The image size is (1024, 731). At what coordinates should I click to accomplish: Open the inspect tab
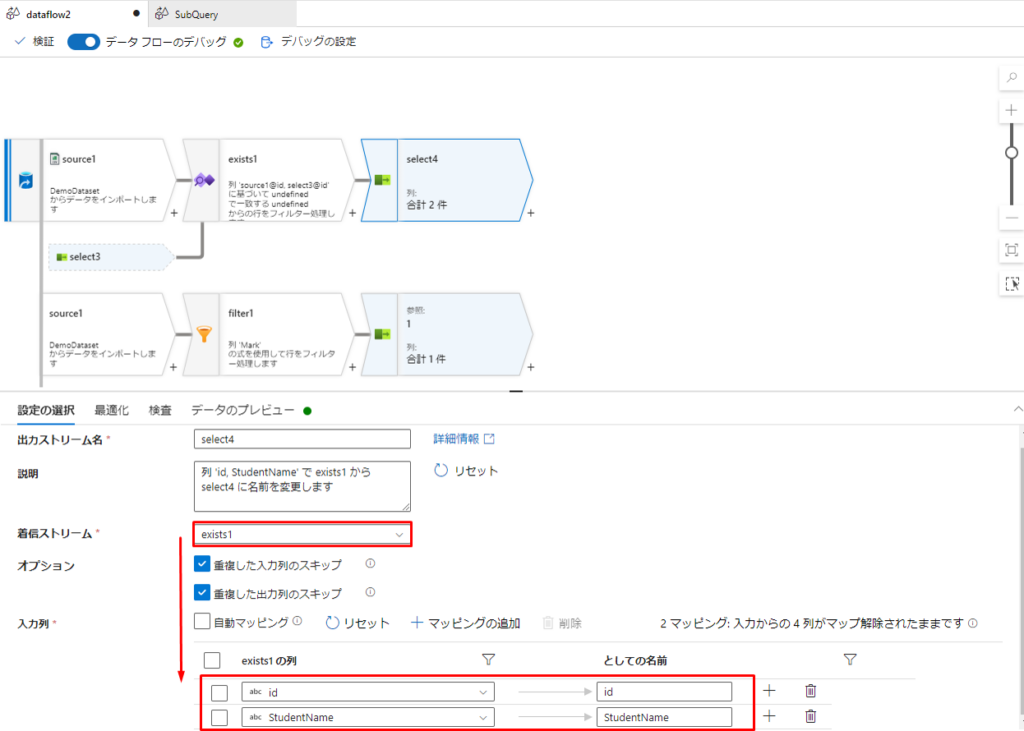pyautogui.click(x=160, y=410)
